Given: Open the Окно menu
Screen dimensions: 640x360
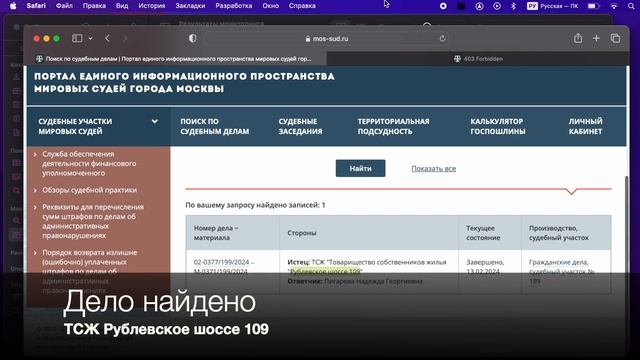Looking at the screenshot, I should click(x=271, y=6).
